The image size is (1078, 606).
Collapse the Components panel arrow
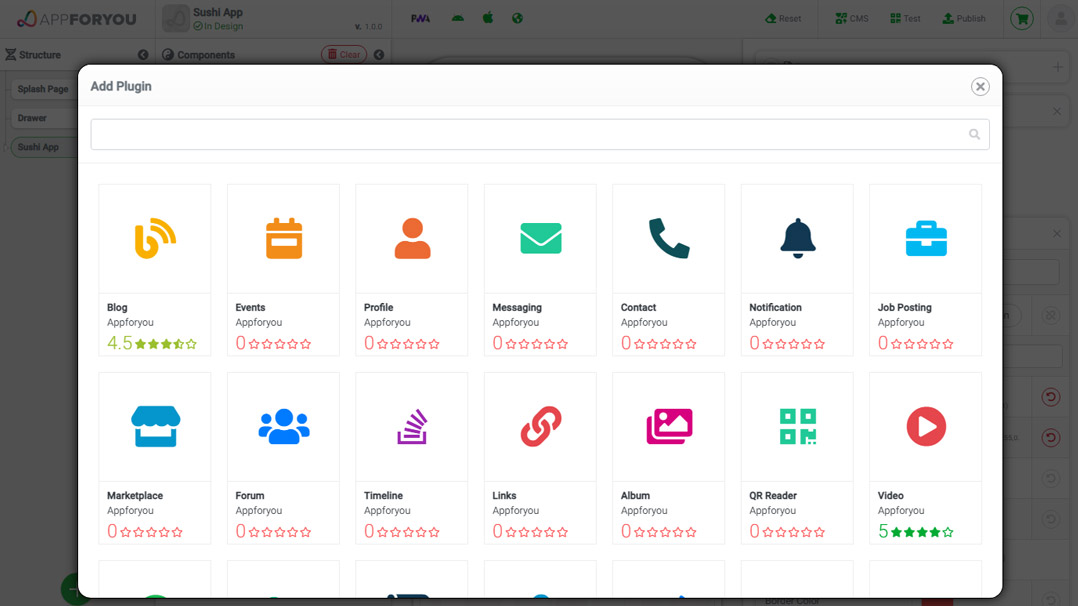tap(379, 55)
